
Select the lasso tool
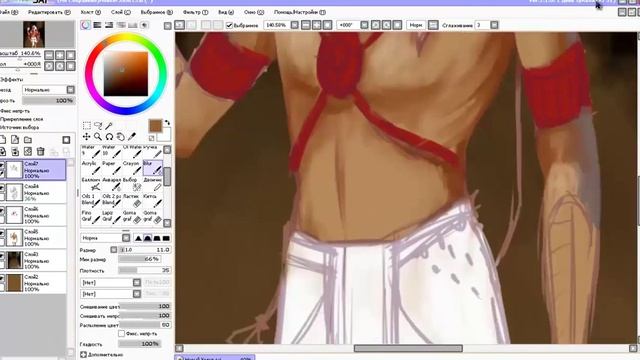click(x=98, y=125)
